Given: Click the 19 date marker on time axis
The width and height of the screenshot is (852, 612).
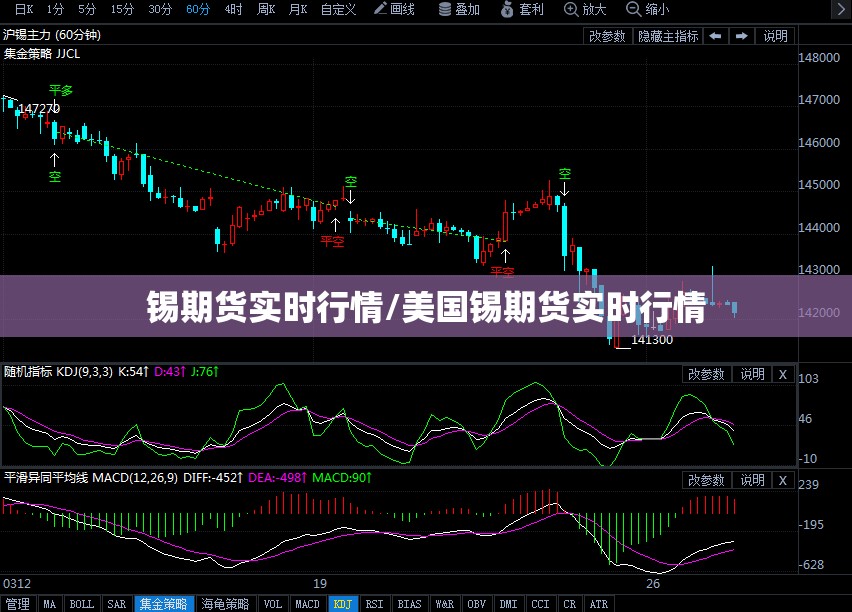Looking at the screenshot, I should pos(320,584).
